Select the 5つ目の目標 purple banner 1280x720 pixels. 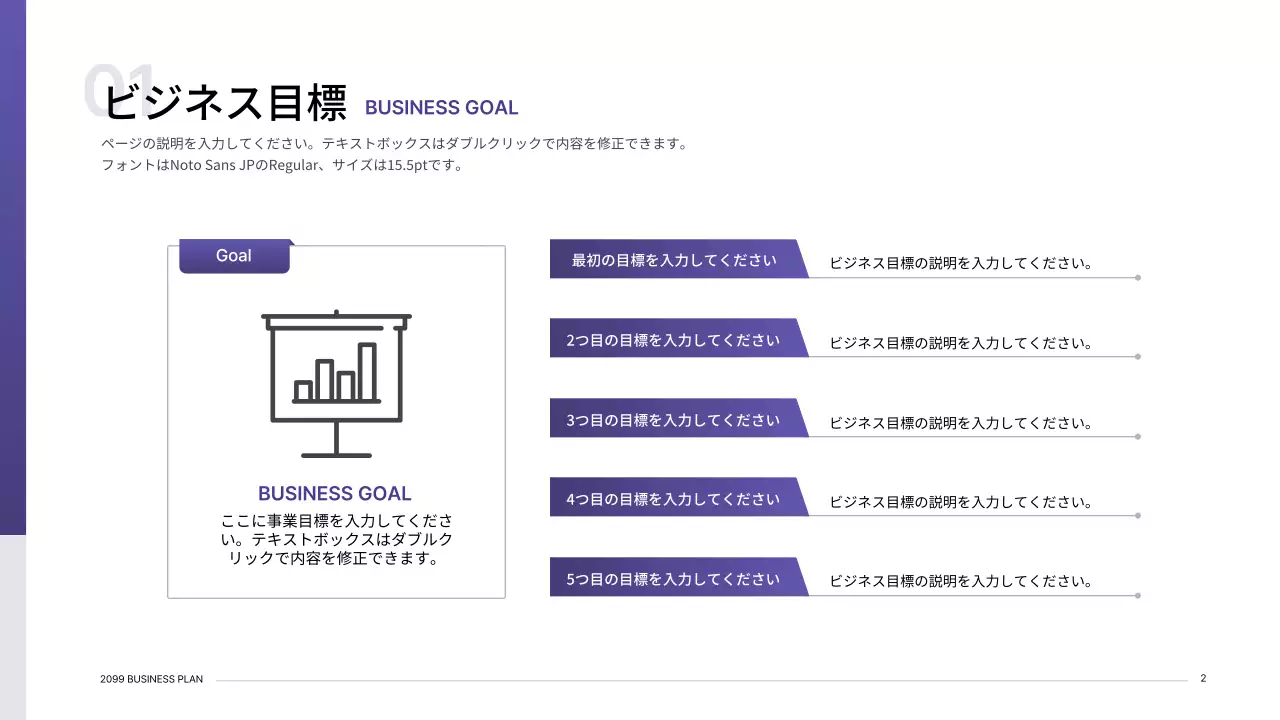pos(674,579)
